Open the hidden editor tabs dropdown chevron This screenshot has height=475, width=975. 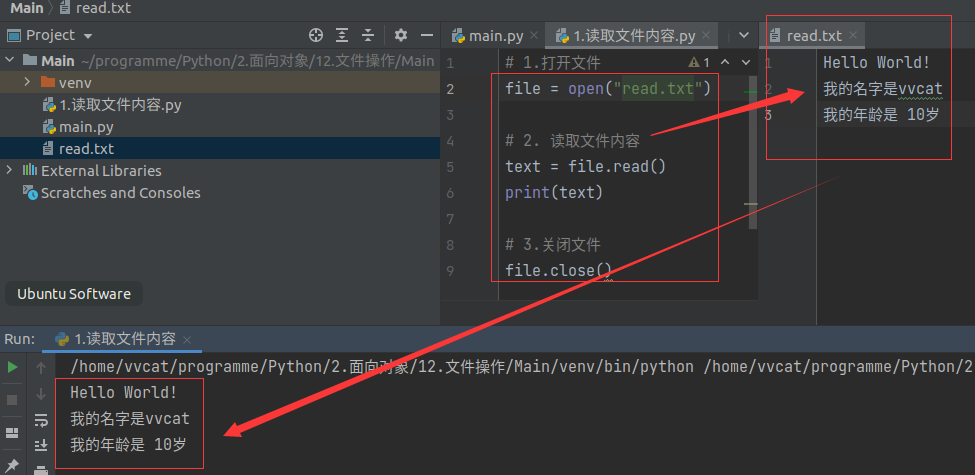click(743, 35)
